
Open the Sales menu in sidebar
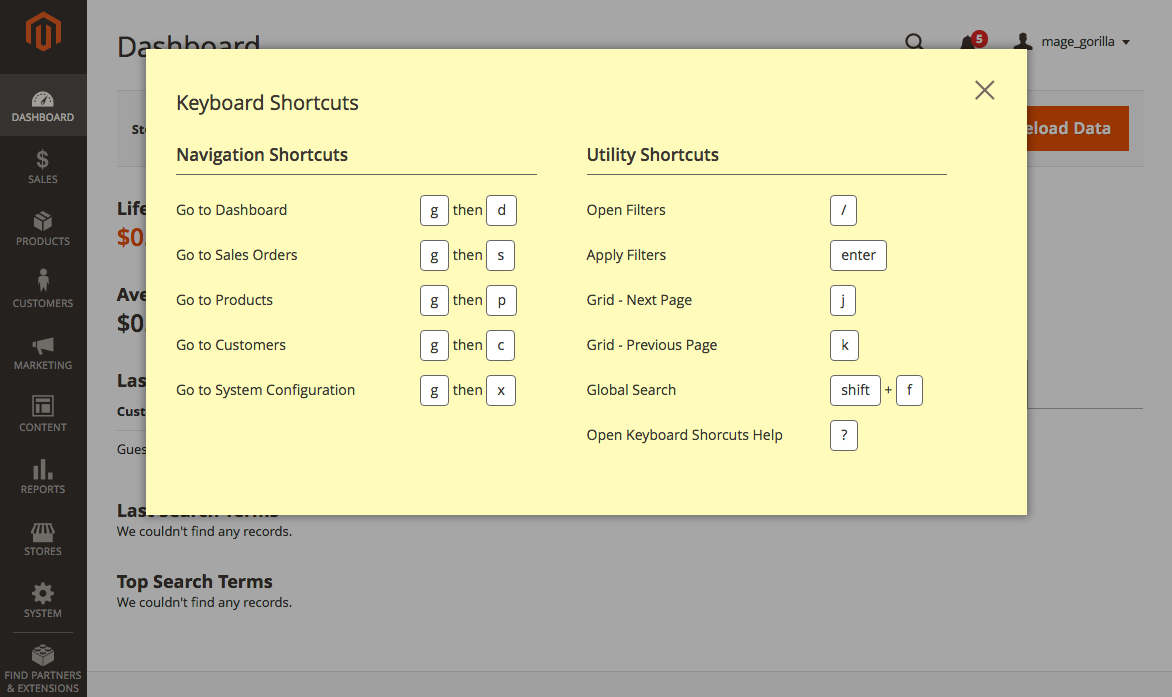coord(43,166)
